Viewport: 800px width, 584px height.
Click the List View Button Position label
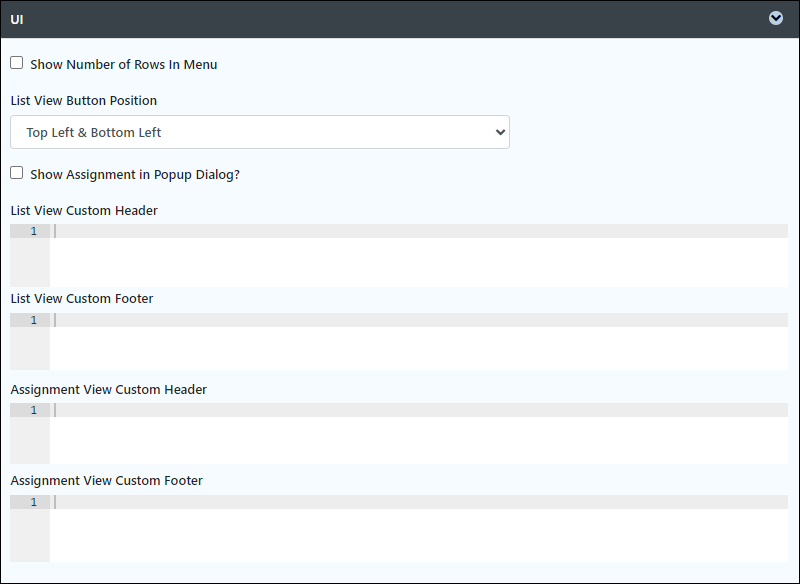click(x=84, y=100)
